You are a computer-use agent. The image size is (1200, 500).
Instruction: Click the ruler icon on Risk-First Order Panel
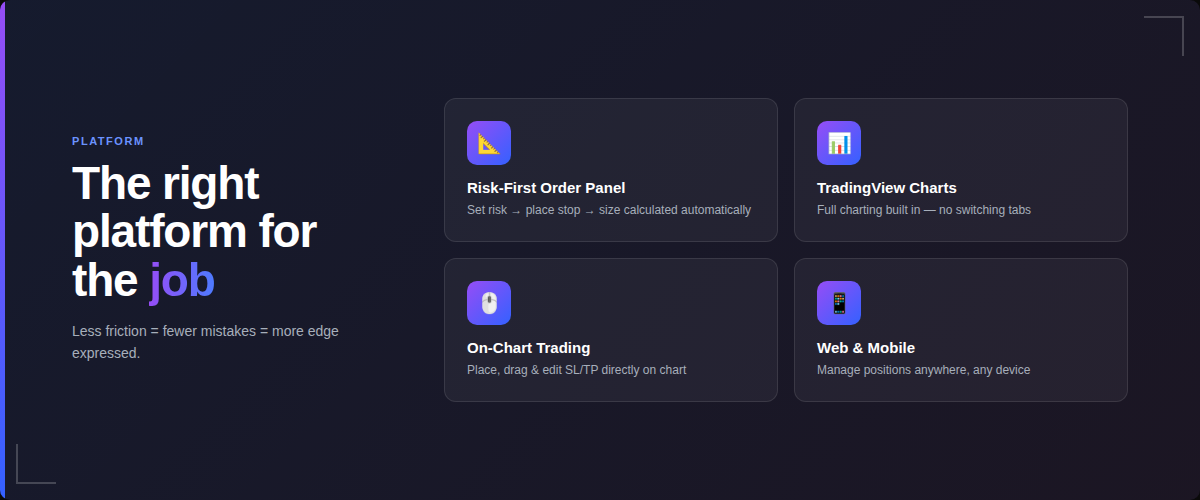click(489, 143)
